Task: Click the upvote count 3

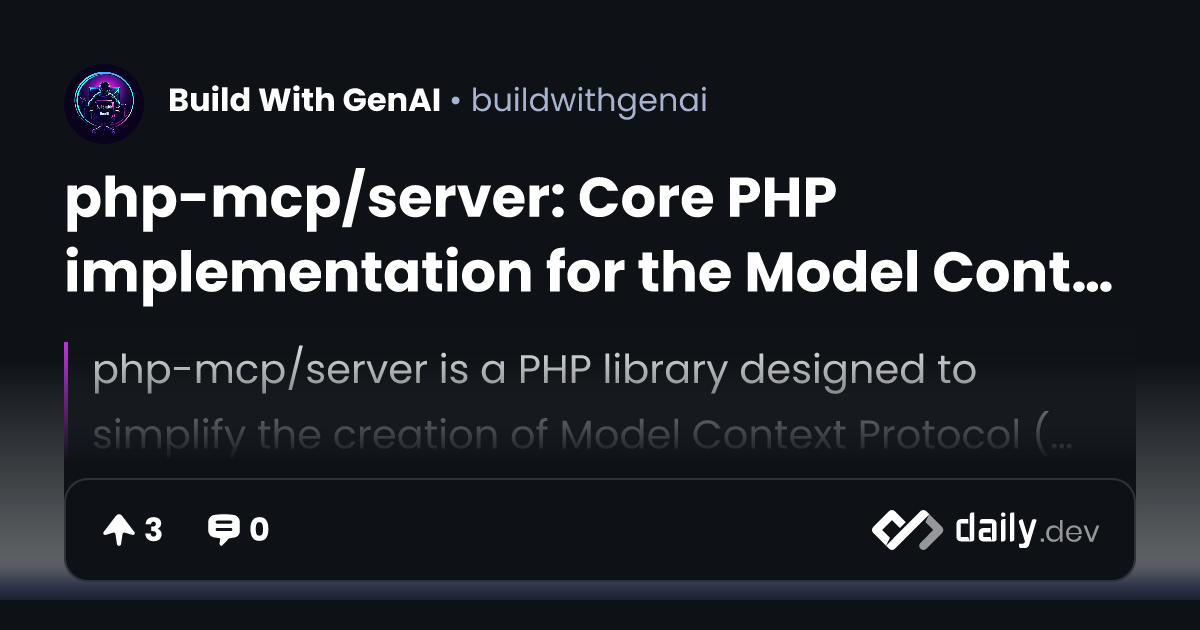Action: pos(153,530)
